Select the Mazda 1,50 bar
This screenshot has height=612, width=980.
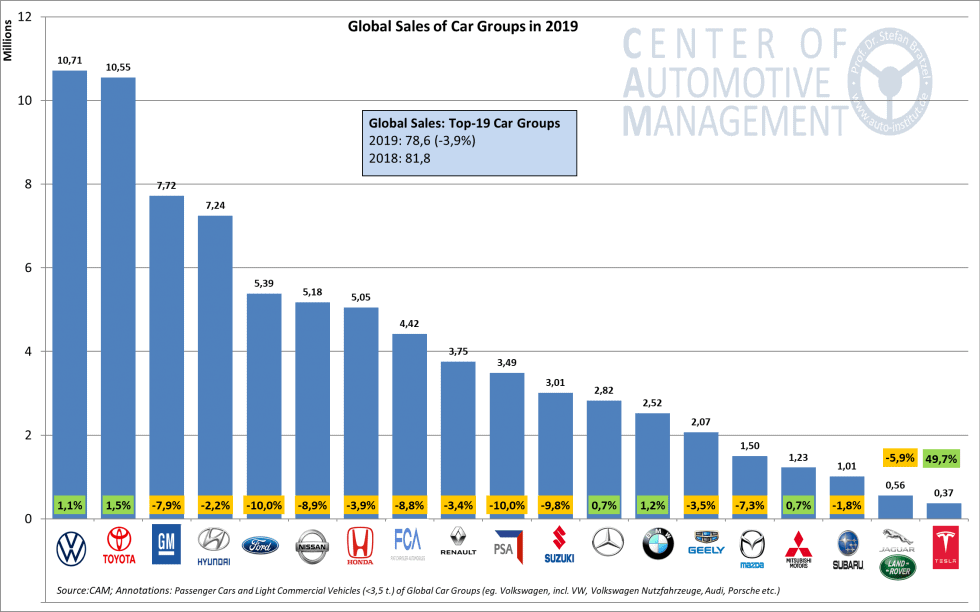click(749, 487)
